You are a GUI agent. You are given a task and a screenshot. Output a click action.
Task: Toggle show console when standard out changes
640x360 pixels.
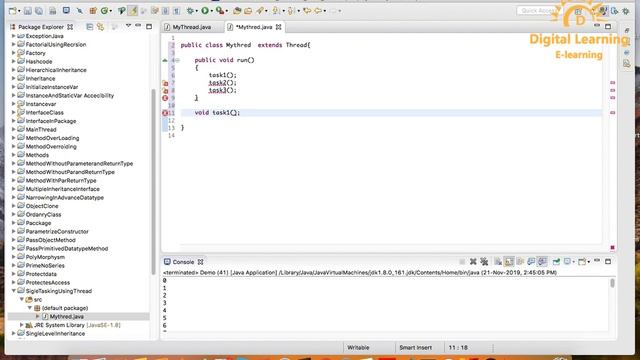pyautogui.click(x=531, y=262)
